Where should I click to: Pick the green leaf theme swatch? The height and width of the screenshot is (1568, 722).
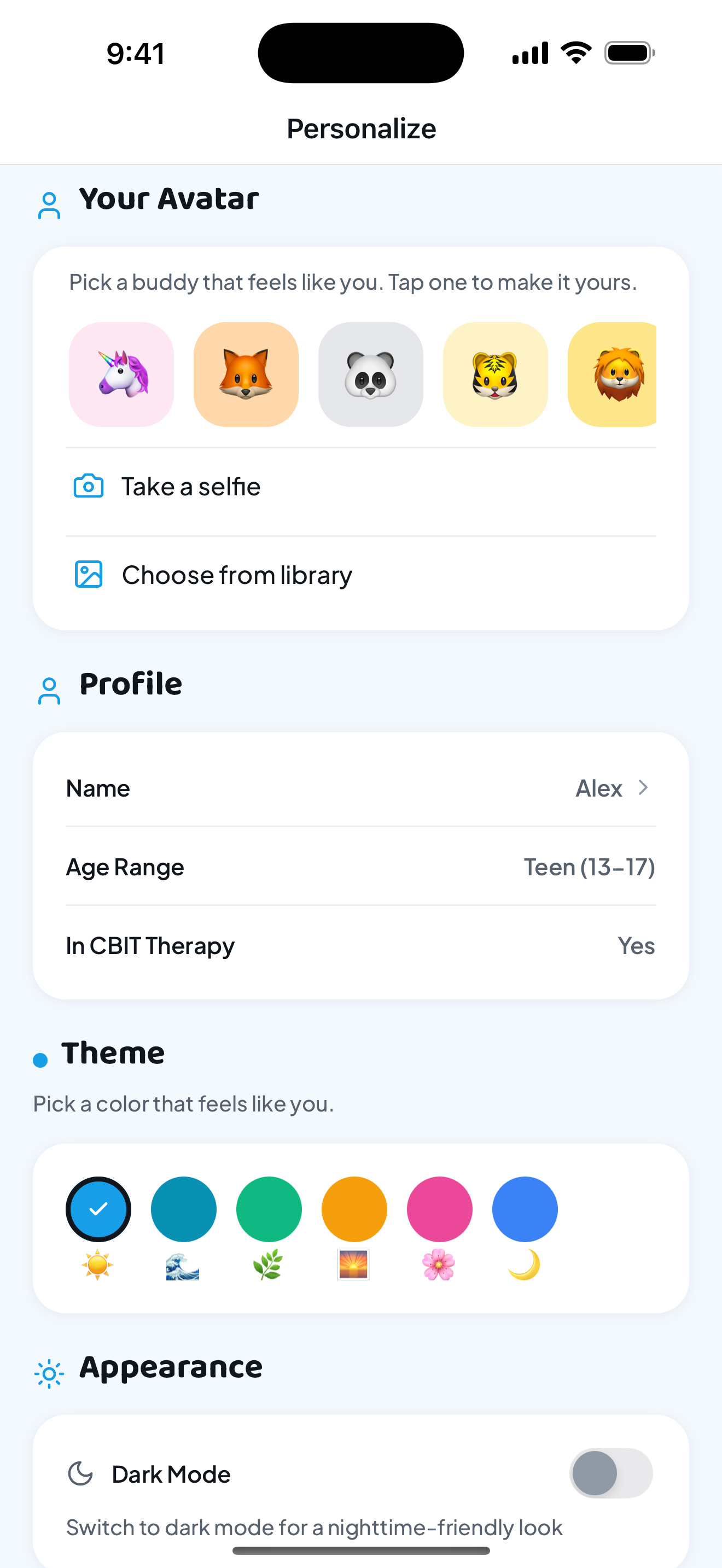pos(269,1209)
